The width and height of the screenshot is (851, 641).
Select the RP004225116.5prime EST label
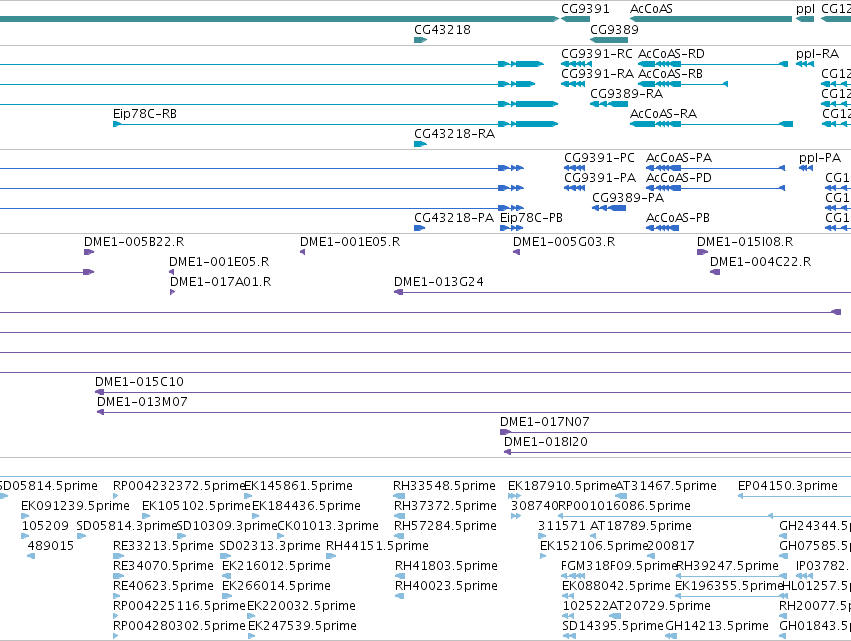click(180, 606)
